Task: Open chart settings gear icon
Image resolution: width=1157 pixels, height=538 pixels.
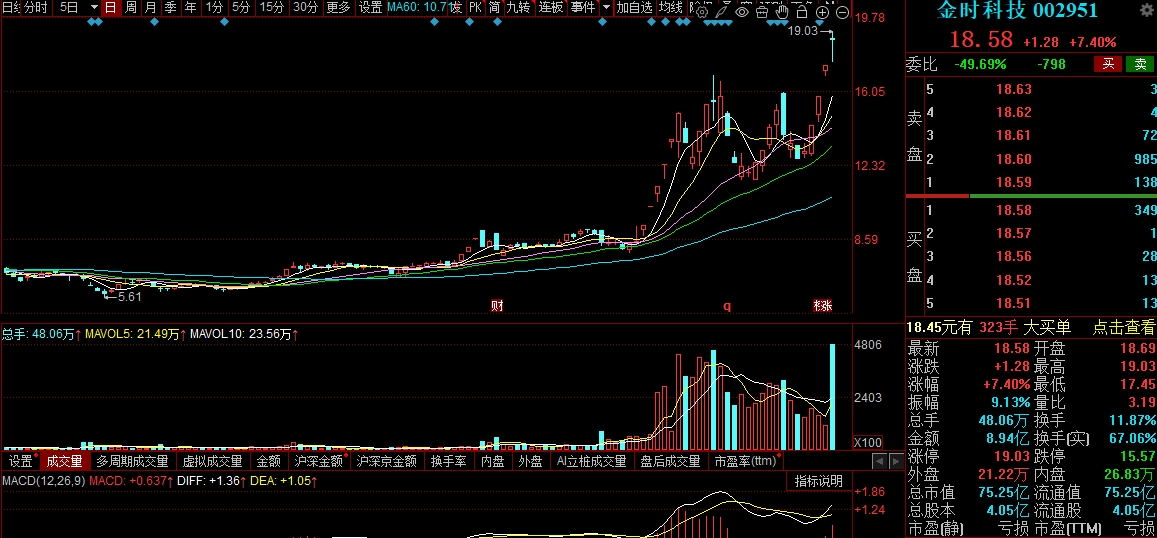Action: 702,12
